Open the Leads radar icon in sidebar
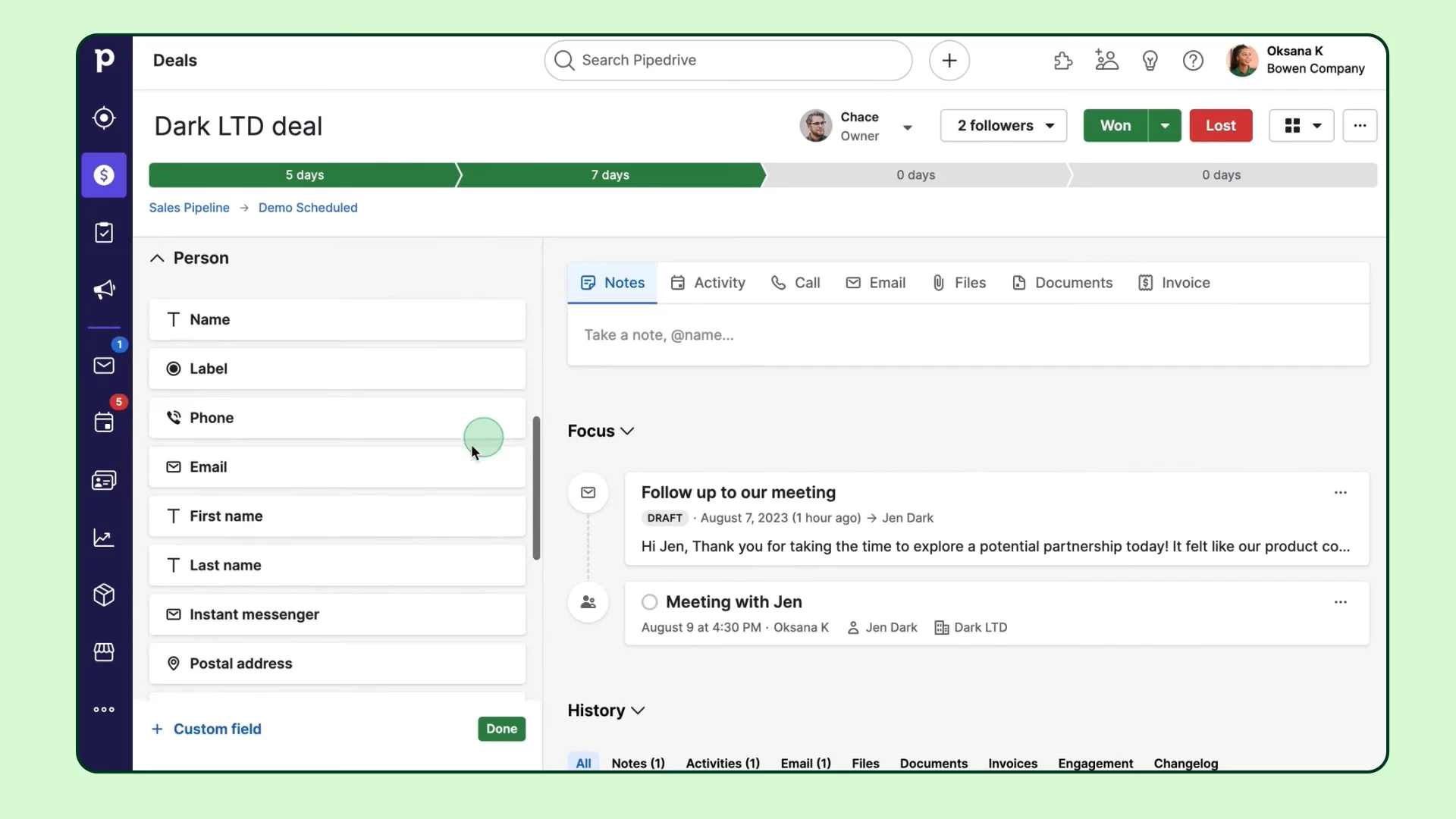1456x819 pixels. [104, 118]
